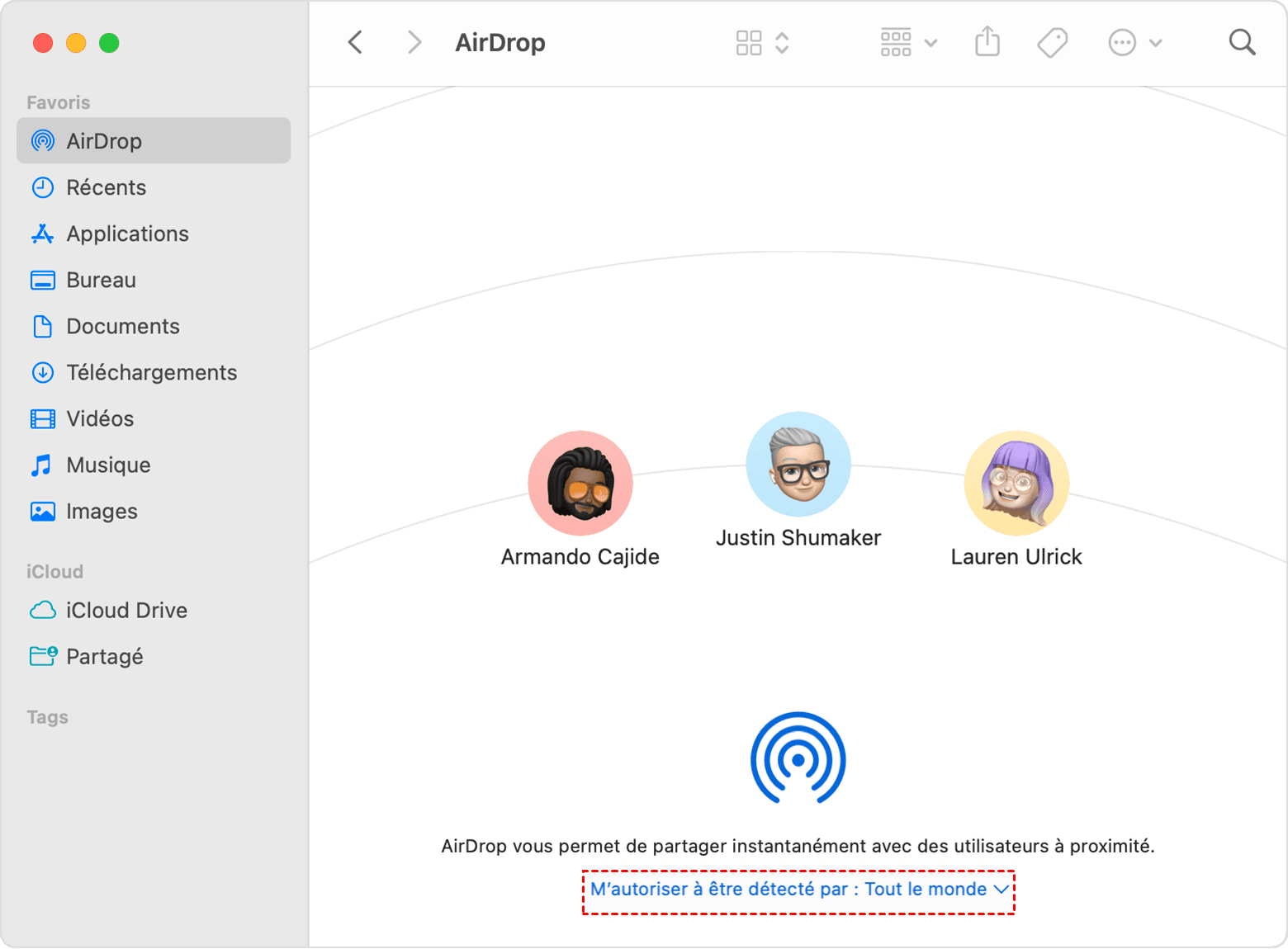
Task: Open the discoverability setting 'Tout le monde'
Action: 799,890
